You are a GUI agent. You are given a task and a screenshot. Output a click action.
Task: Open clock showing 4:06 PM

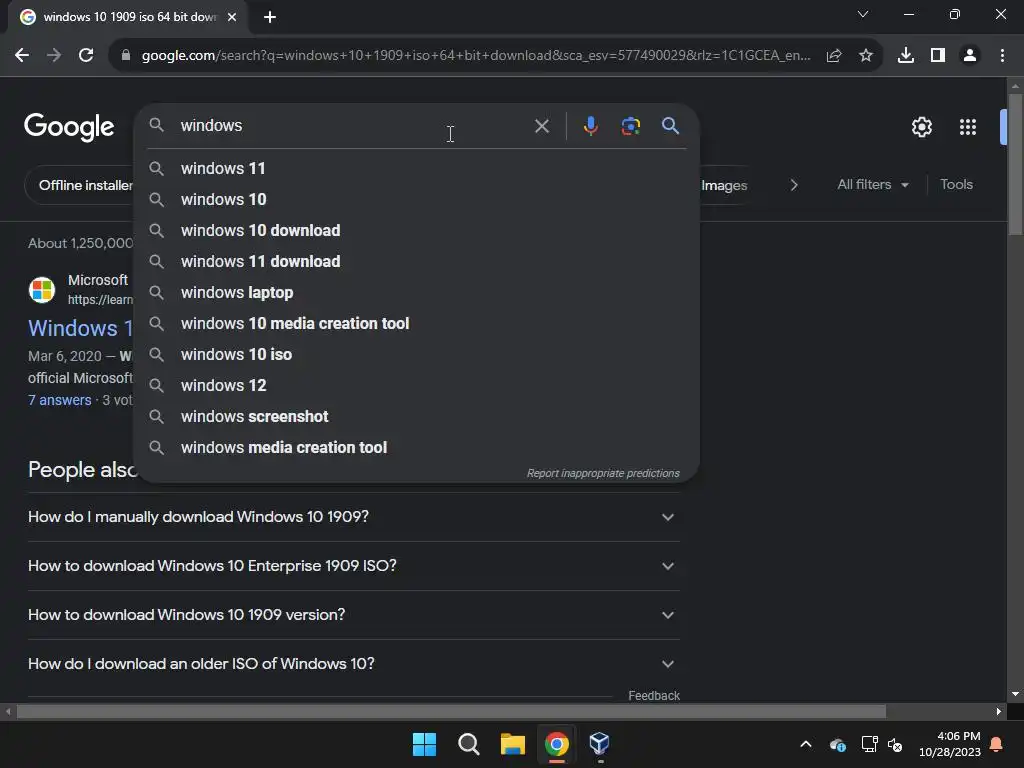coord(950,744)
